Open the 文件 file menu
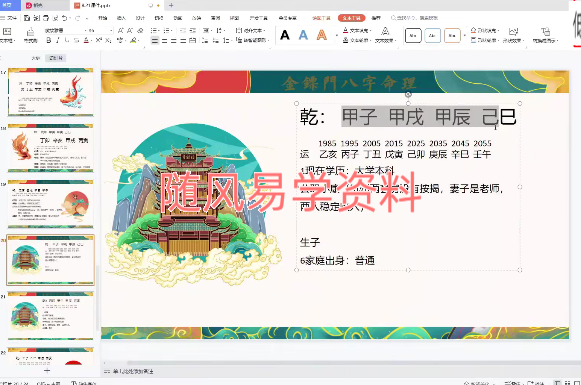 [11, 18]
